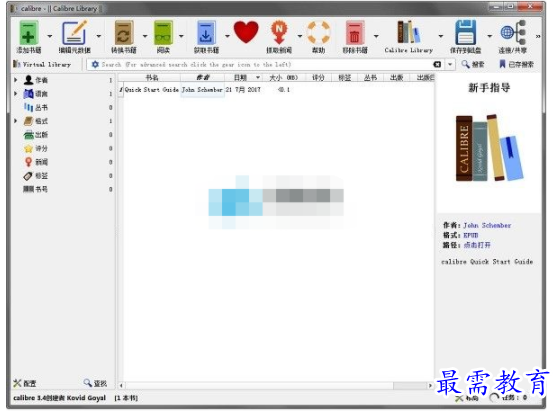Screen dimensions: 558x414
Task: Sort by the Rating column header
Action: [x=318, y=78]
